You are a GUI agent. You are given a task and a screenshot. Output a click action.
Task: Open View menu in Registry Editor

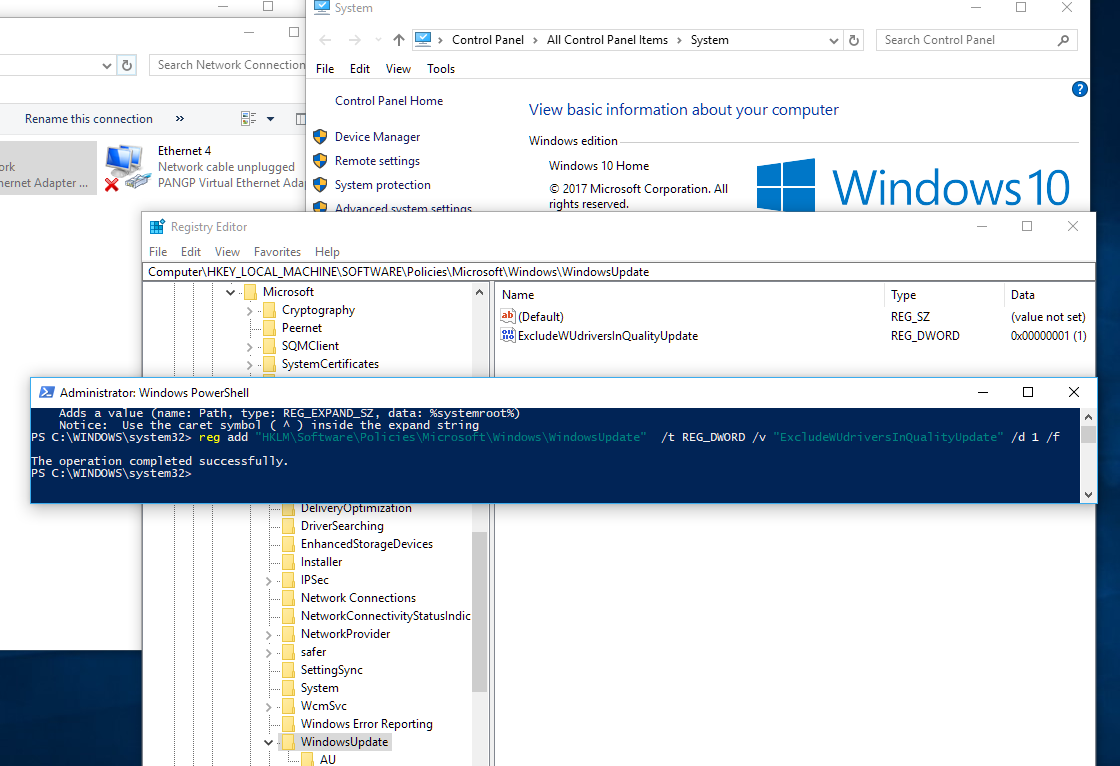pos(227,252)
